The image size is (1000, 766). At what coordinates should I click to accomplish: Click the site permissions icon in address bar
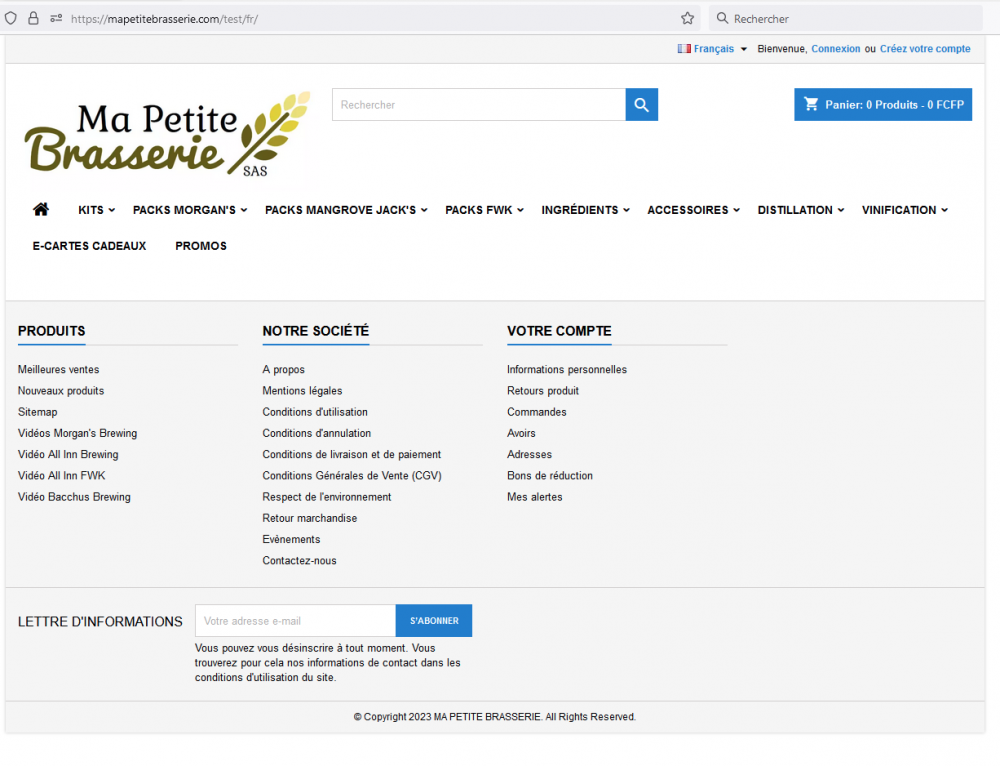(56, 18)
